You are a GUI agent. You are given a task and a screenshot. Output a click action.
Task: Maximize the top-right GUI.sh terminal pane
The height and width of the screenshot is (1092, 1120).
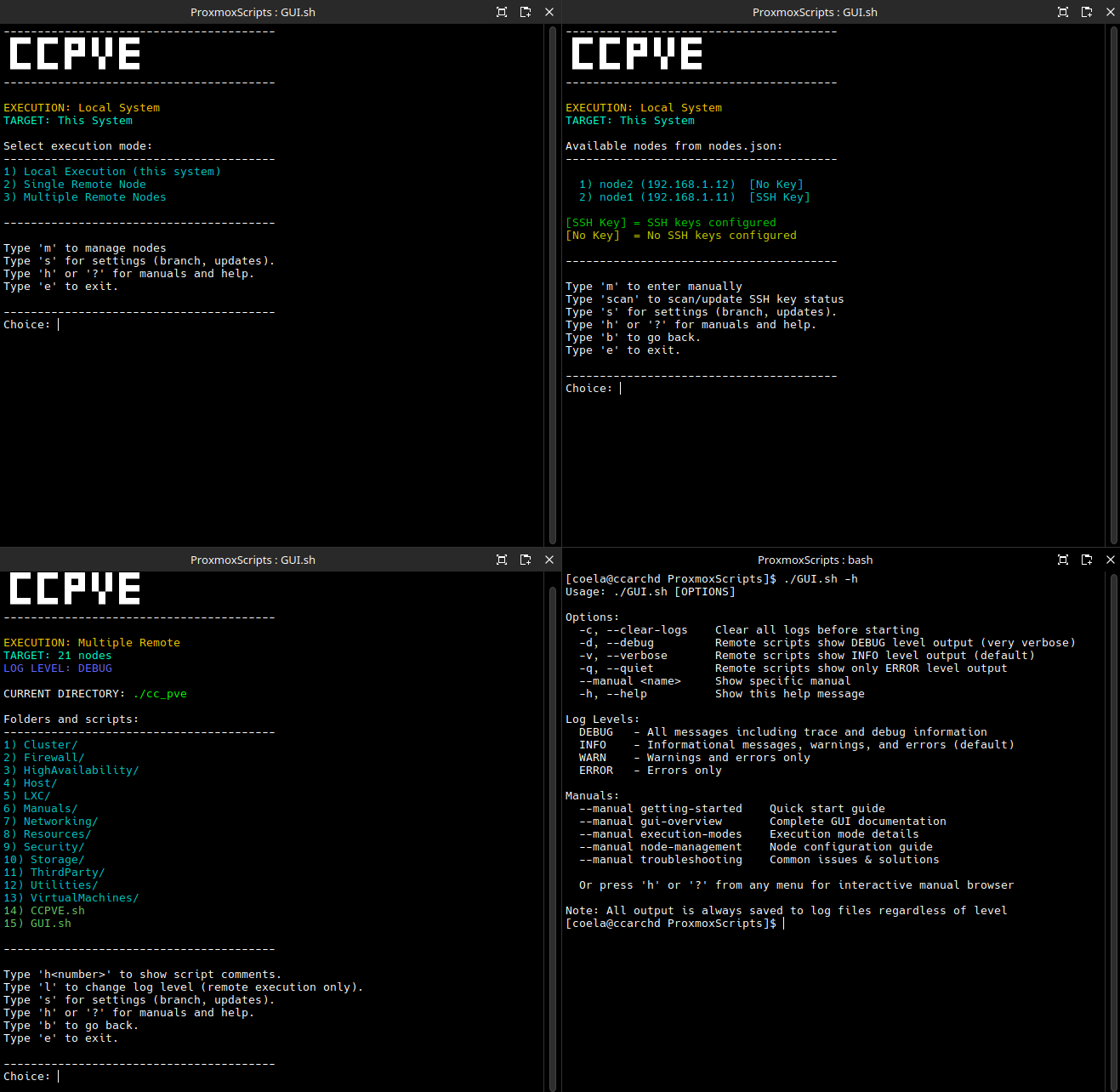click(x=1063, y=12)
